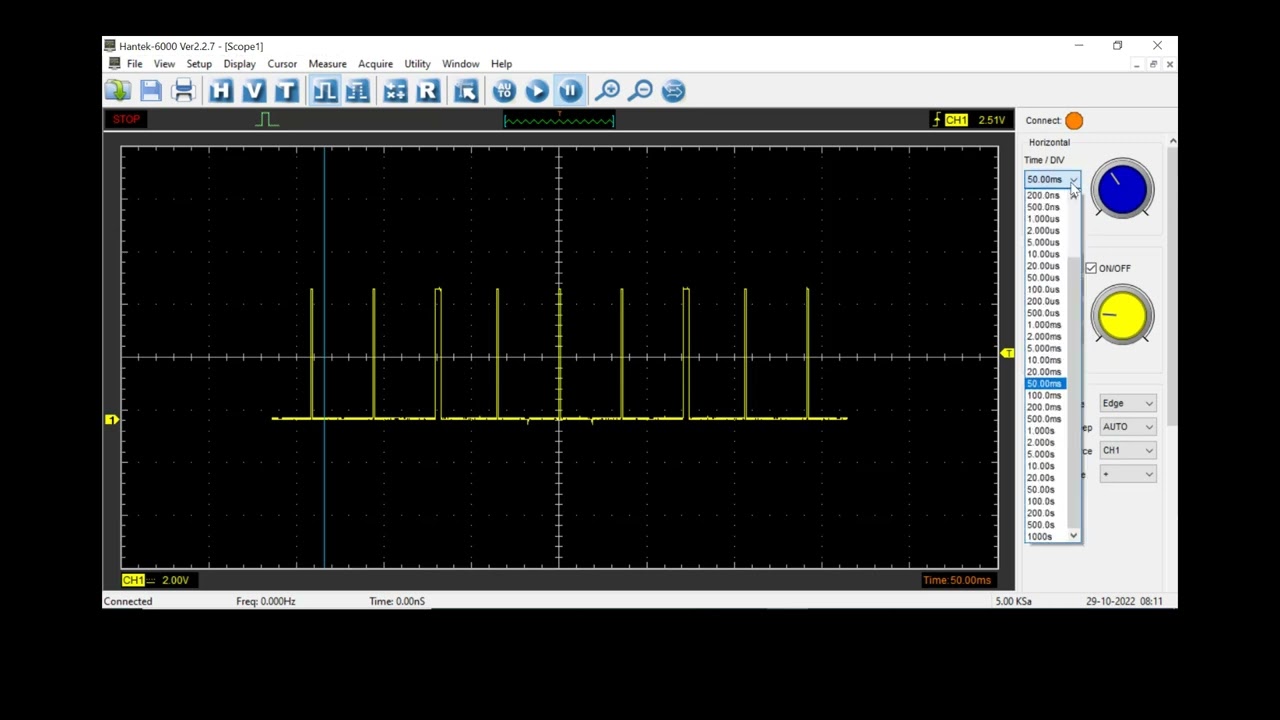Viewport: 1280px width, 720px height.
Task: Toggle the dotted pulse waveform toolbar icon
Action: pos(358,91)
